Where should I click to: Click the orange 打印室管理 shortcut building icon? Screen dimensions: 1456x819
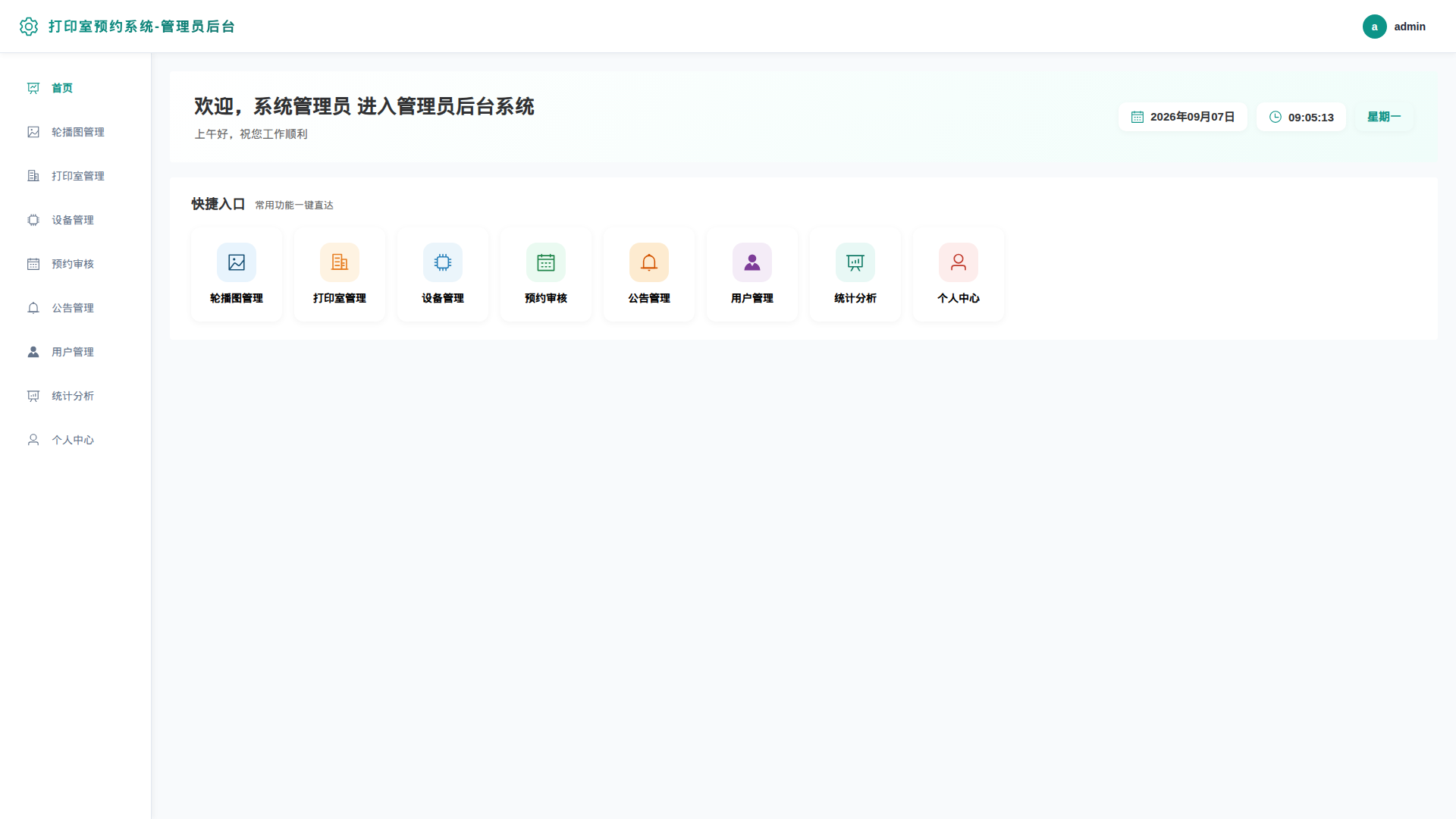(340, 262)
